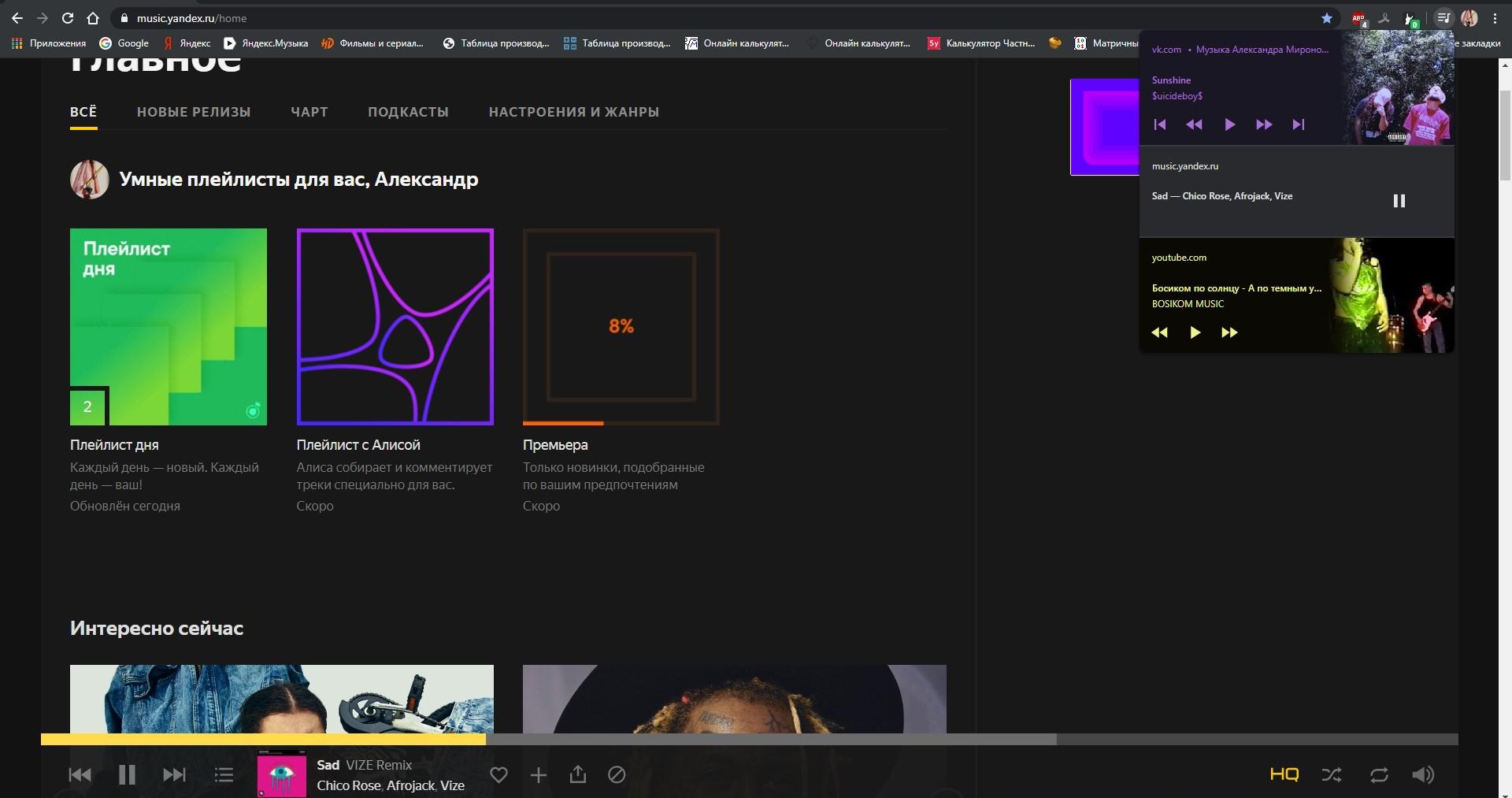The height and width of the screenshot is (798, 1512).
Task: Click the AdBlock extension icon
Action: [x=1358, y=19]
